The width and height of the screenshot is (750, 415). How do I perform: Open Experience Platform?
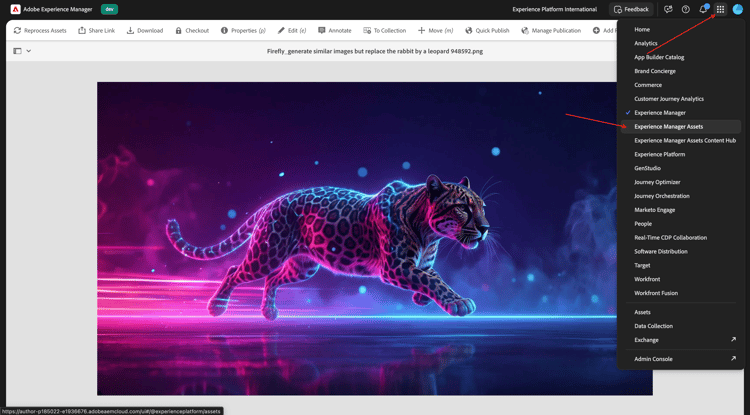click(660, 154)
